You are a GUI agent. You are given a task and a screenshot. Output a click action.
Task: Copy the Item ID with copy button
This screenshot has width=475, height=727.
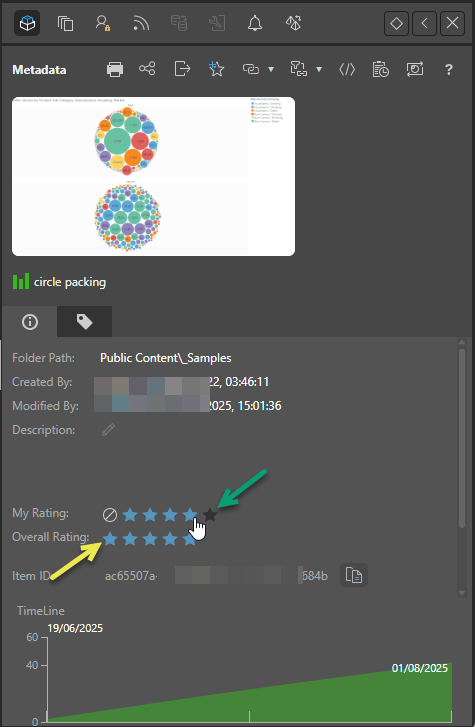pyautogui.click(x=354, y=575)
